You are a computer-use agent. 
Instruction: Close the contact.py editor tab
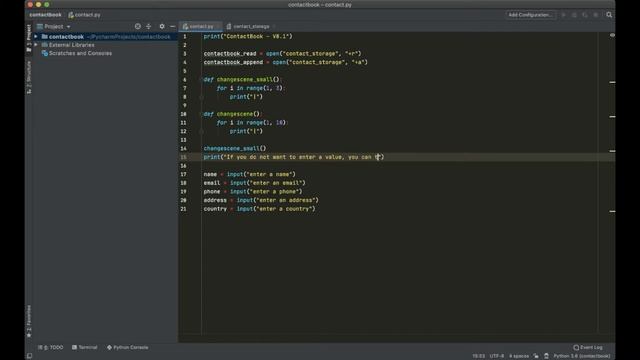point(218,27)
